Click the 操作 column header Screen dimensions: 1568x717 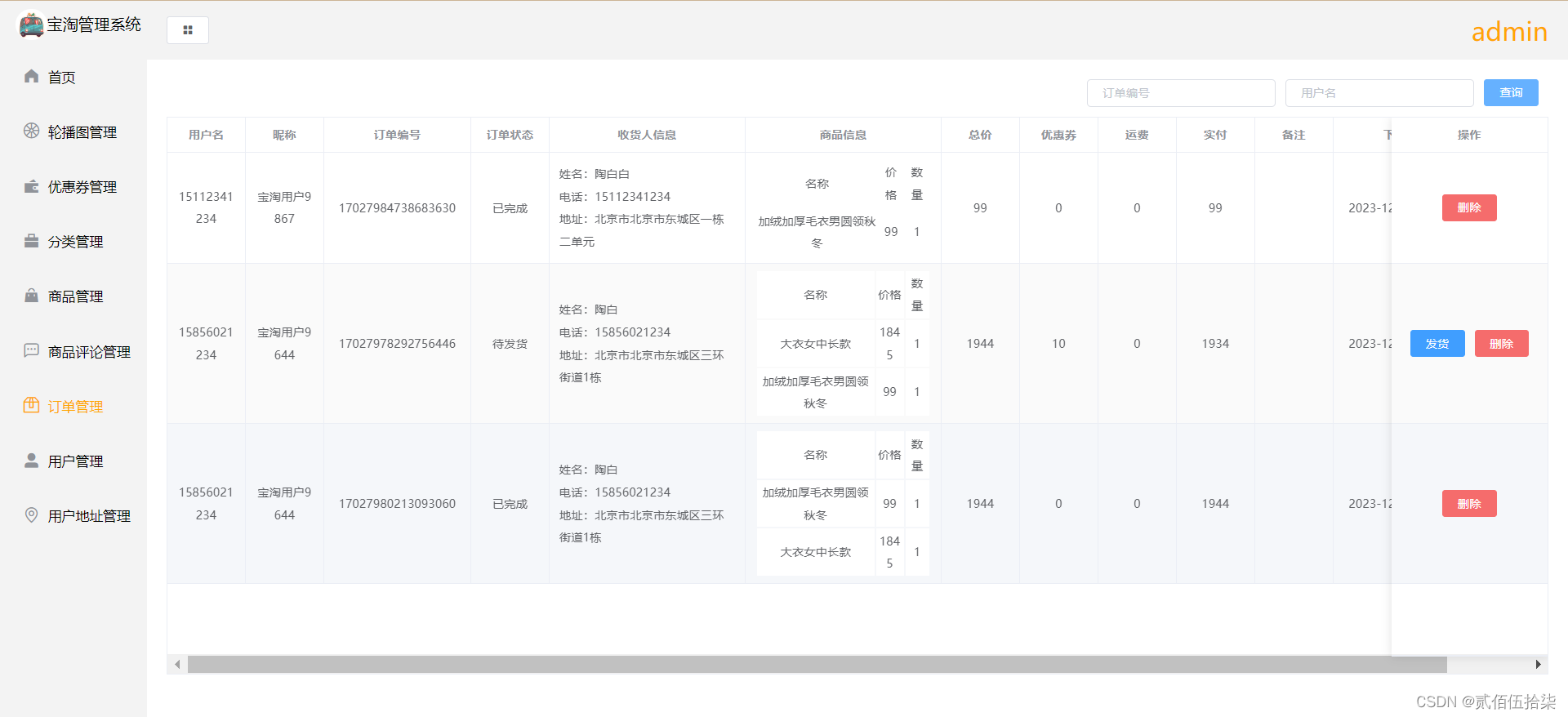pos(1469,135)
